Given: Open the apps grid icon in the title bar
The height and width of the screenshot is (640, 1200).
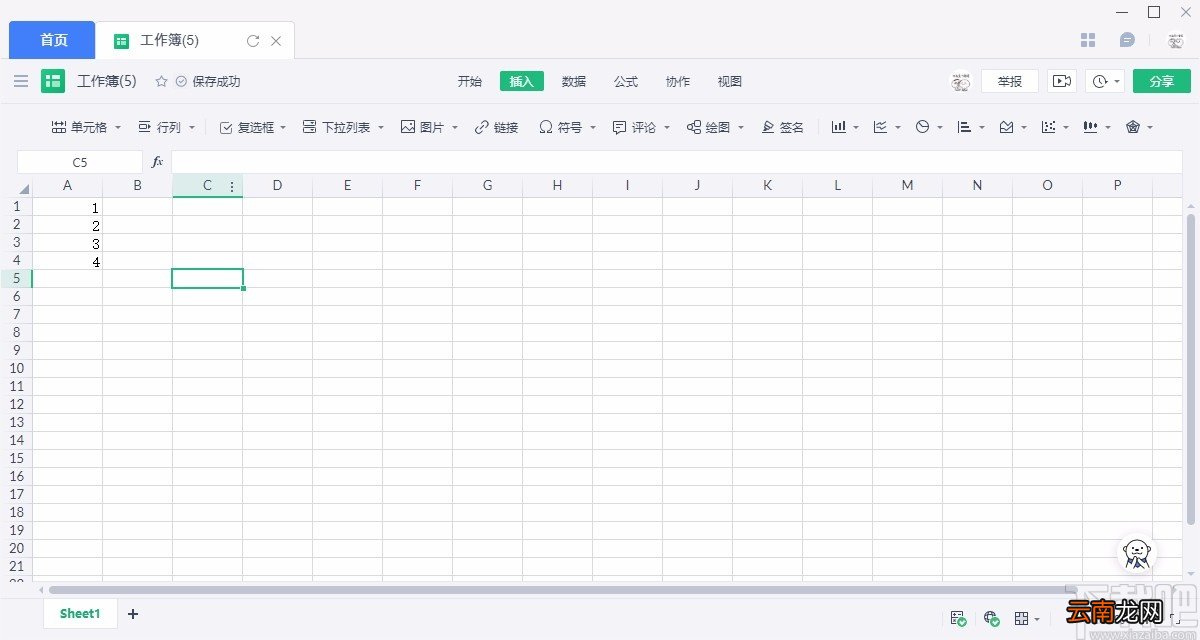Looking at the screenshot, I should point(1088,40).
